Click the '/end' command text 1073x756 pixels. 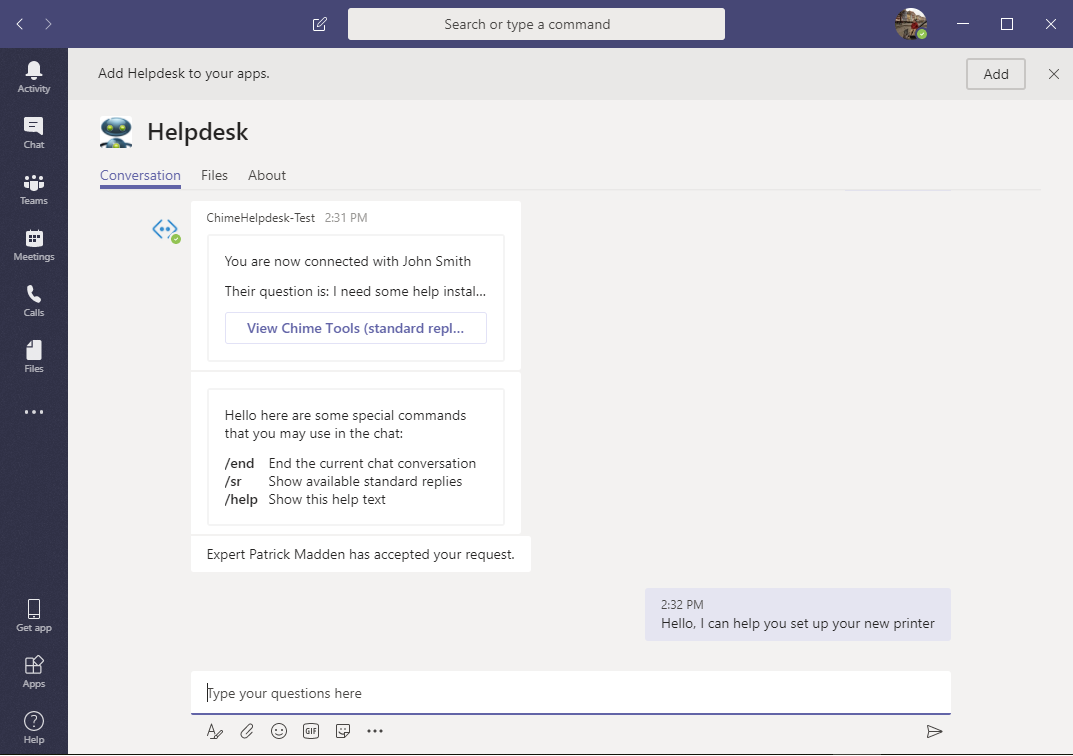point(240,463)
